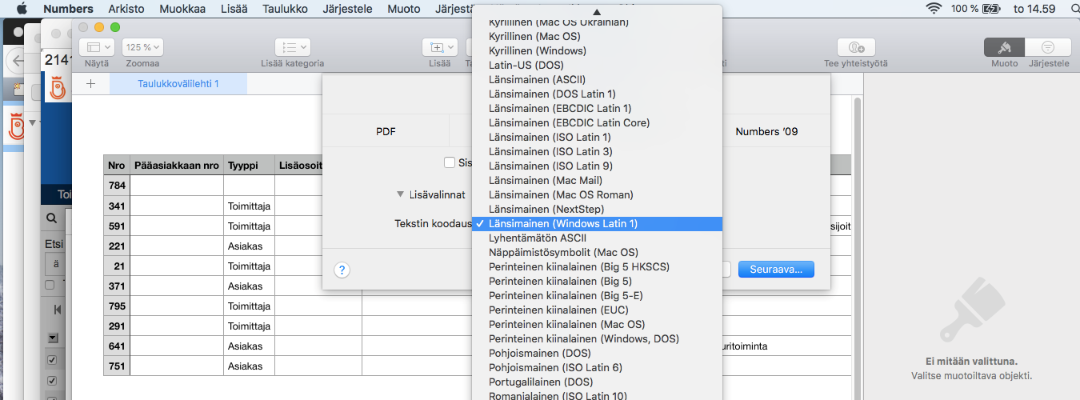Image resolution: width=1080 pixels, height=400 pixels.
Task: Collapse the Lisävalinnat disclosure triangle
Action: 401,194
